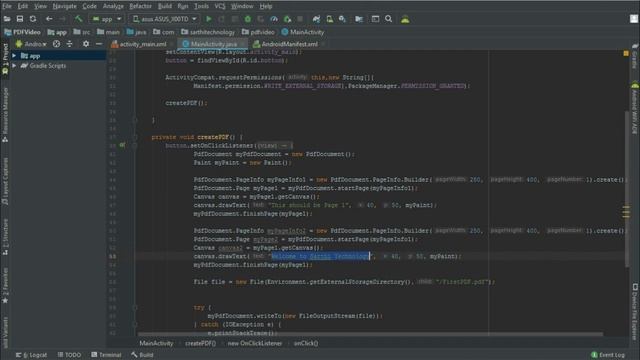Screen dimensions: 640x360
Task: Expand the app module tree node
Action: (14, 56)
